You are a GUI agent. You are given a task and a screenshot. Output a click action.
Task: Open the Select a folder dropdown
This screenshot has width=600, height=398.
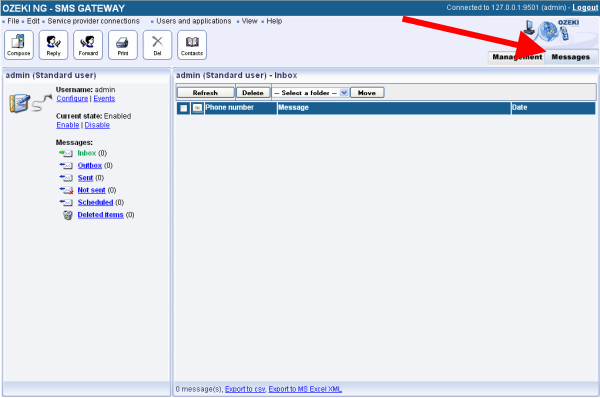pos(310,93)
